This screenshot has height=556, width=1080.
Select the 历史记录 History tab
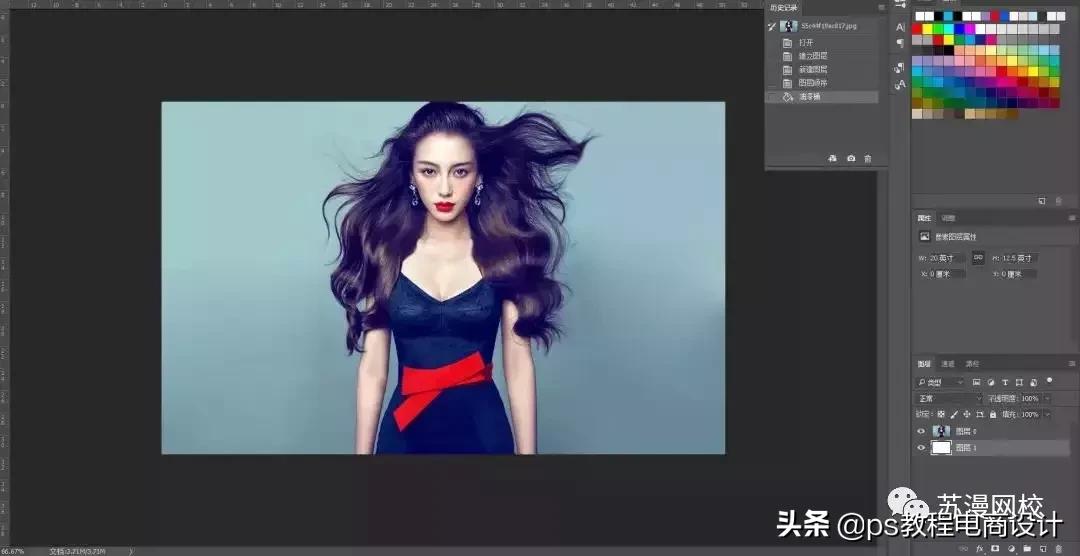click(x=784, y=8)
